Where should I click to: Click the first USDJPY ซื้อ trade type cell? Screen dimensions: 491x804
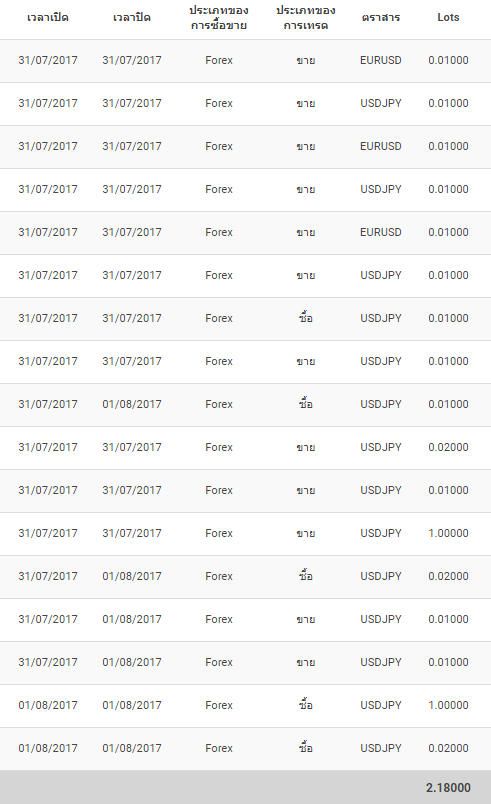[305, 318]
